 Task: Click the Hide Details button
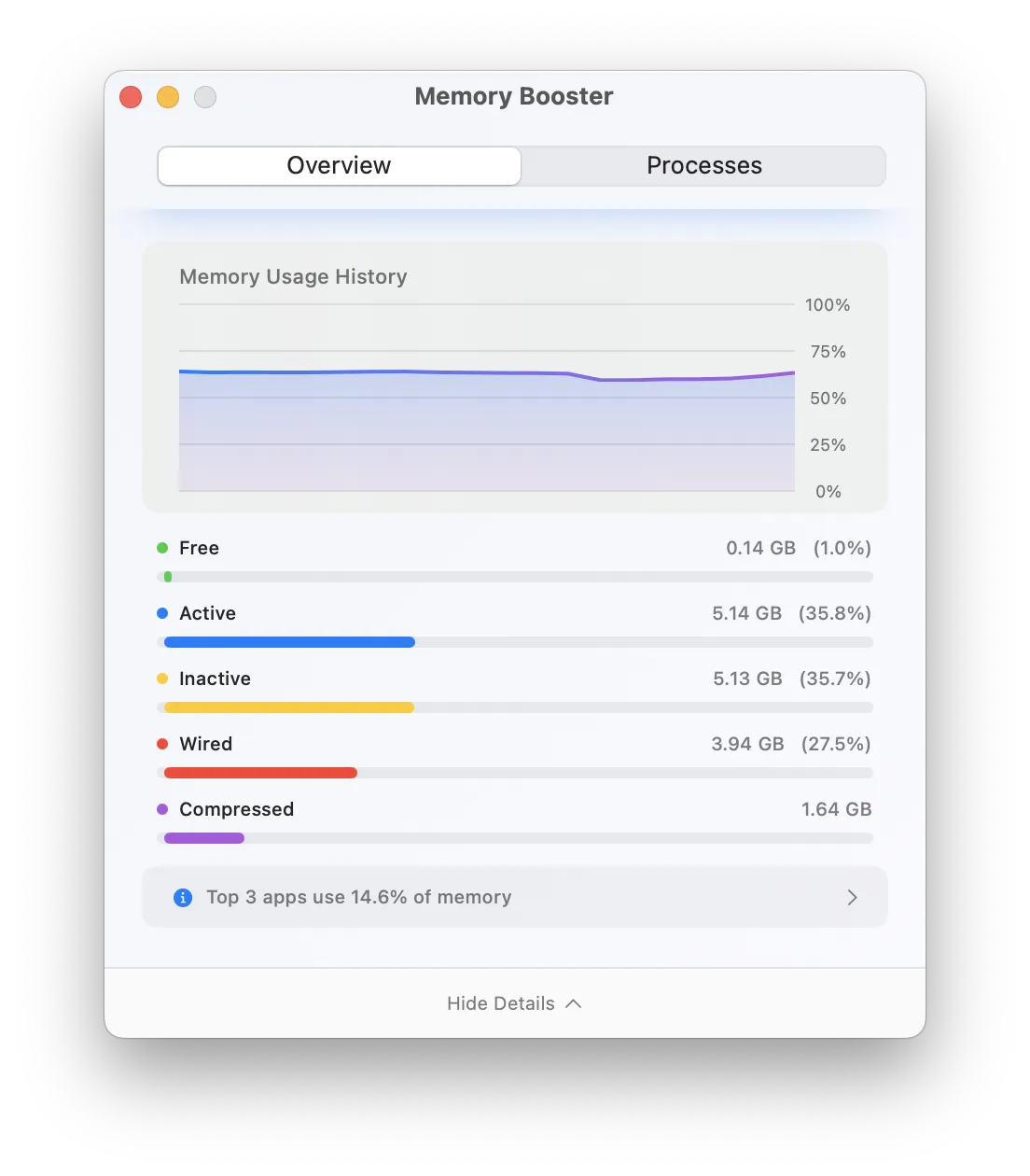click(x=501, y=1003)
